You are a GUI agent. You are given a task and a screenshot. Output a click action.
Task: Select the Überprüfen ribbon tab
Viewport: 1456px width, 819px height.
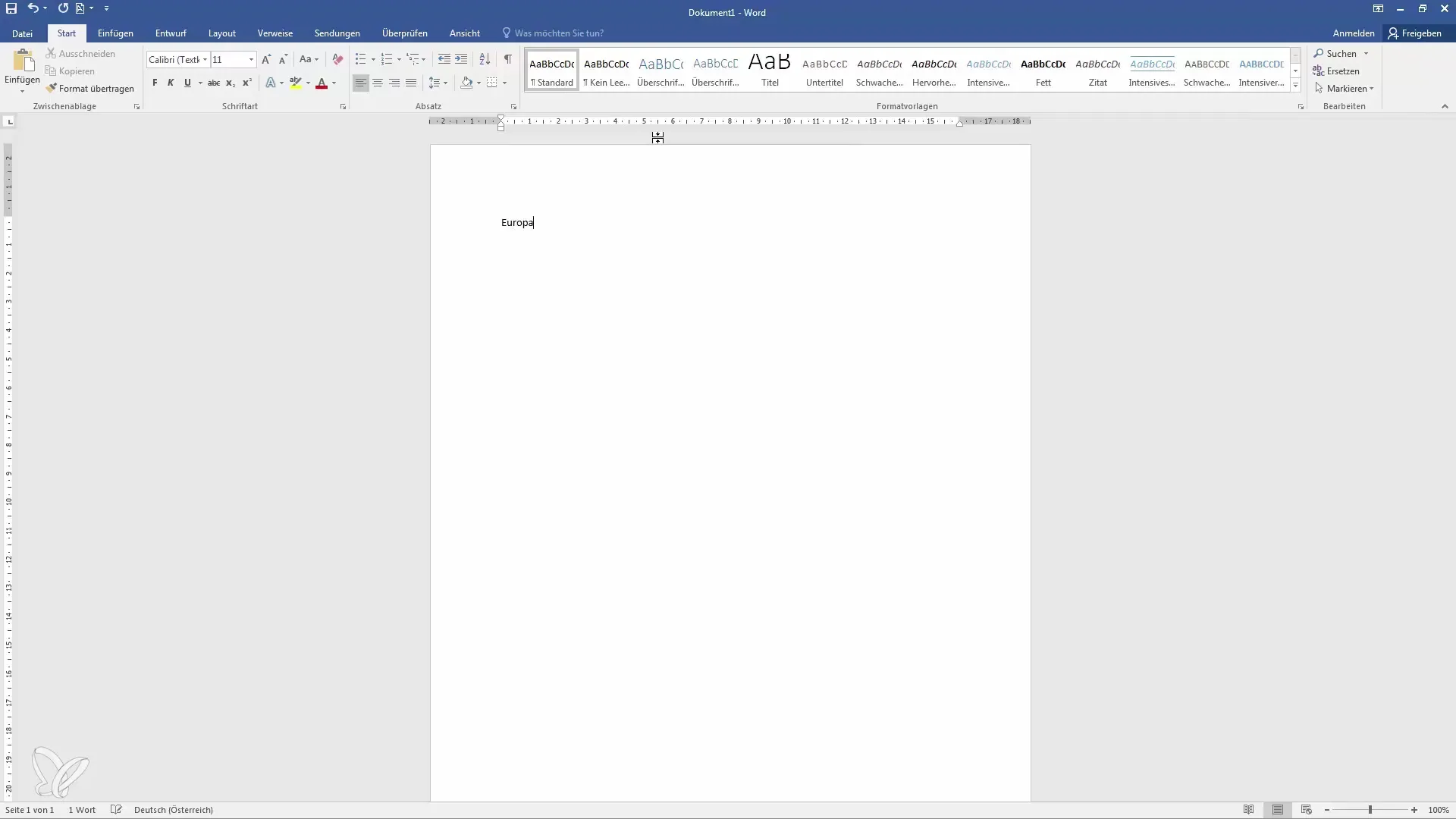(x=404, y=33)
